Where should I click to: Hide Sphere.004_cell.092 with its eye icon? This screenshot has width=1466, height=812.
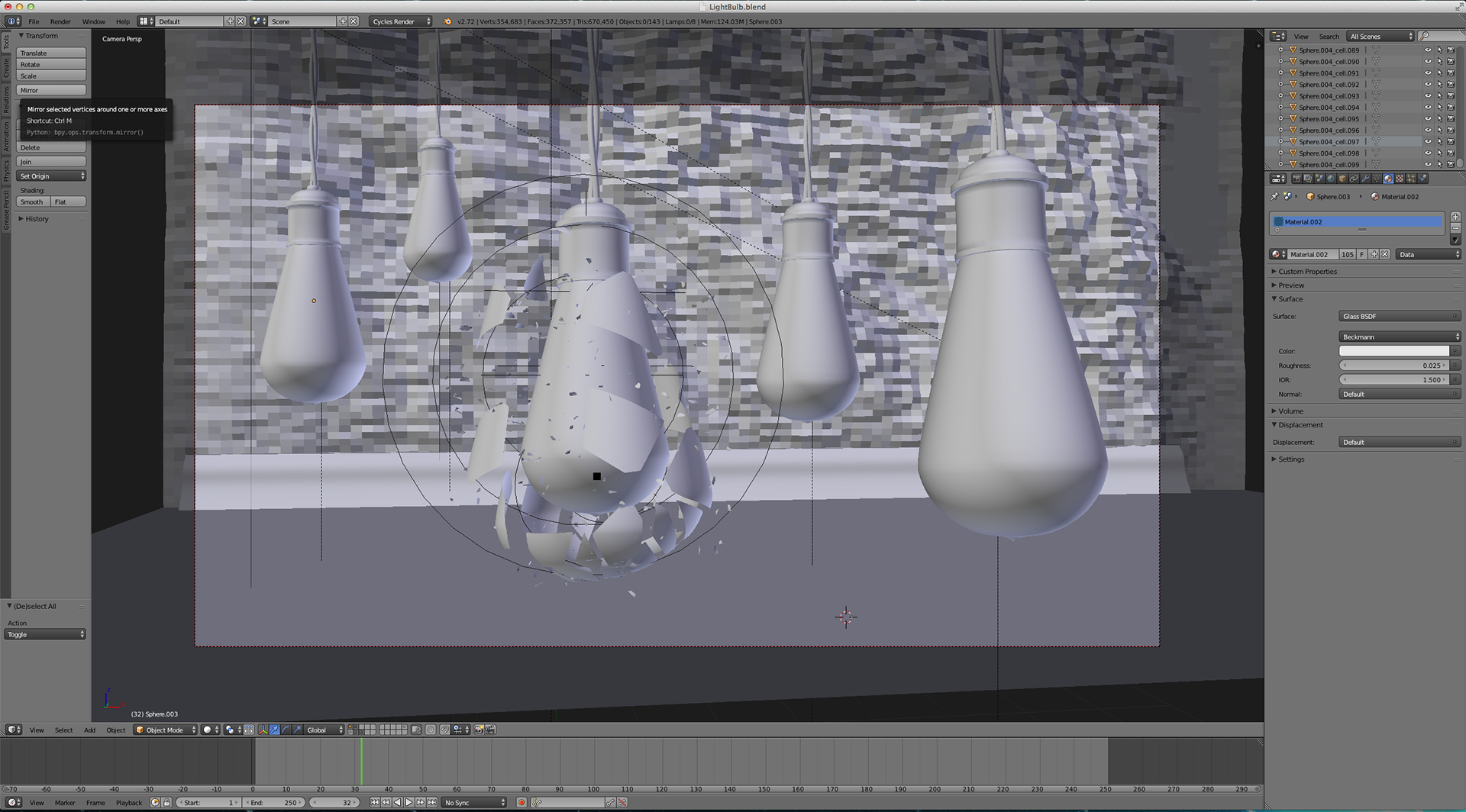coord(1427,85)
